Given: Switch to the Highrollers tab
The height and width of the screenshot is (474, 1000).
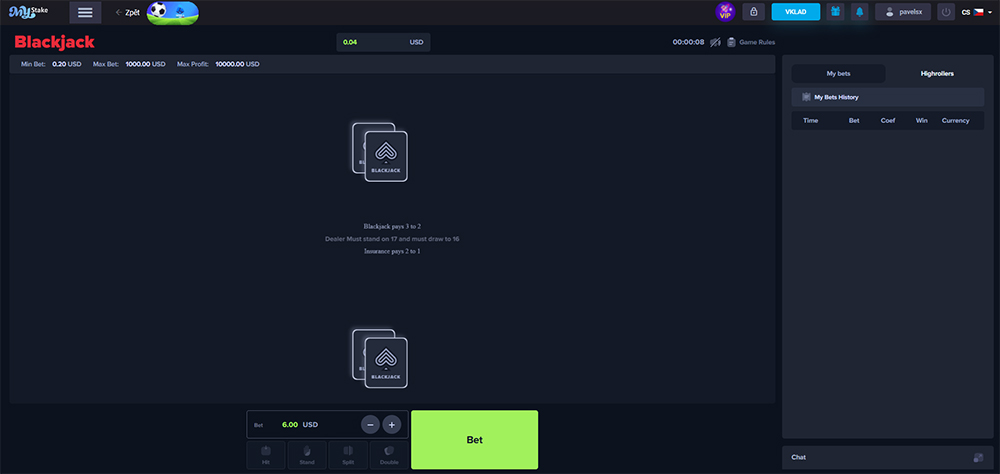Looking at the screenshot, I should (937, 73).
